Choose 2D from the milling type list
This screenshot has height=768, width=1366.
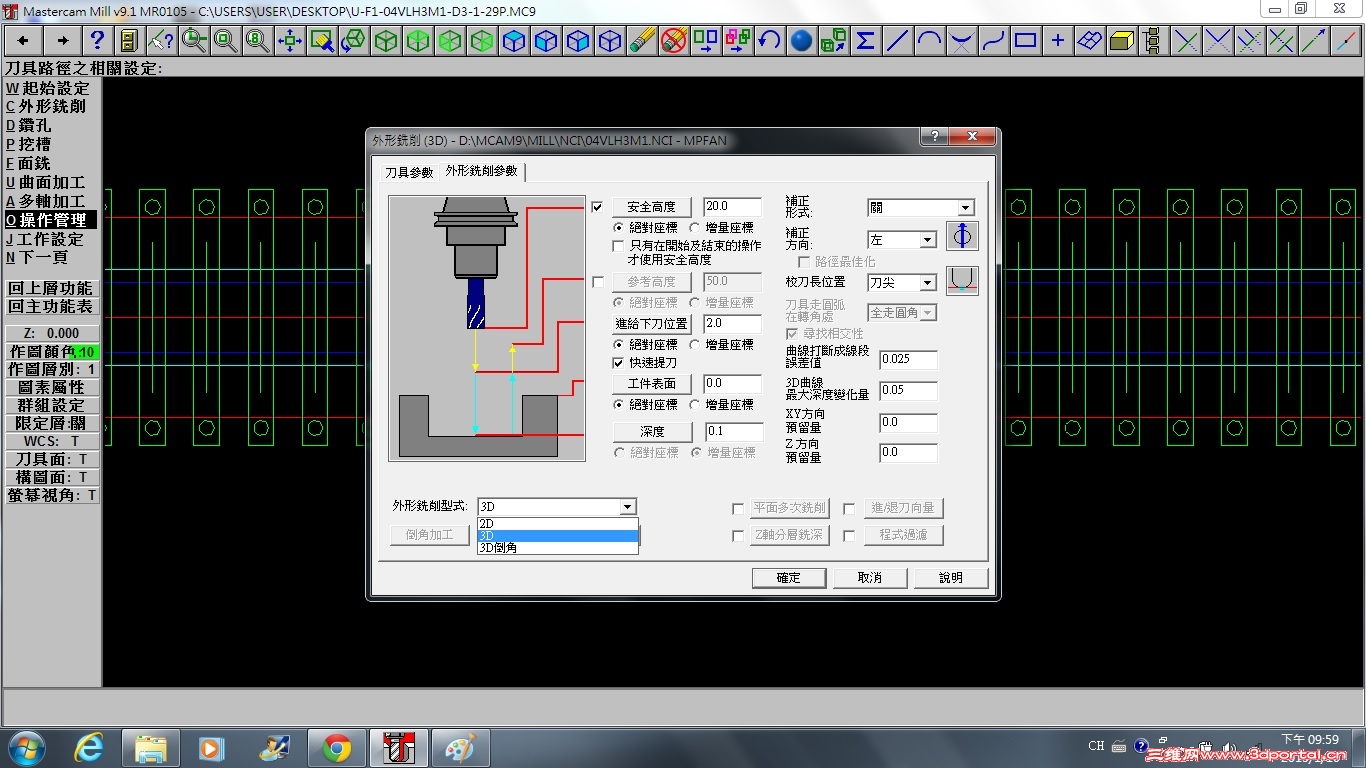(558, 524)
